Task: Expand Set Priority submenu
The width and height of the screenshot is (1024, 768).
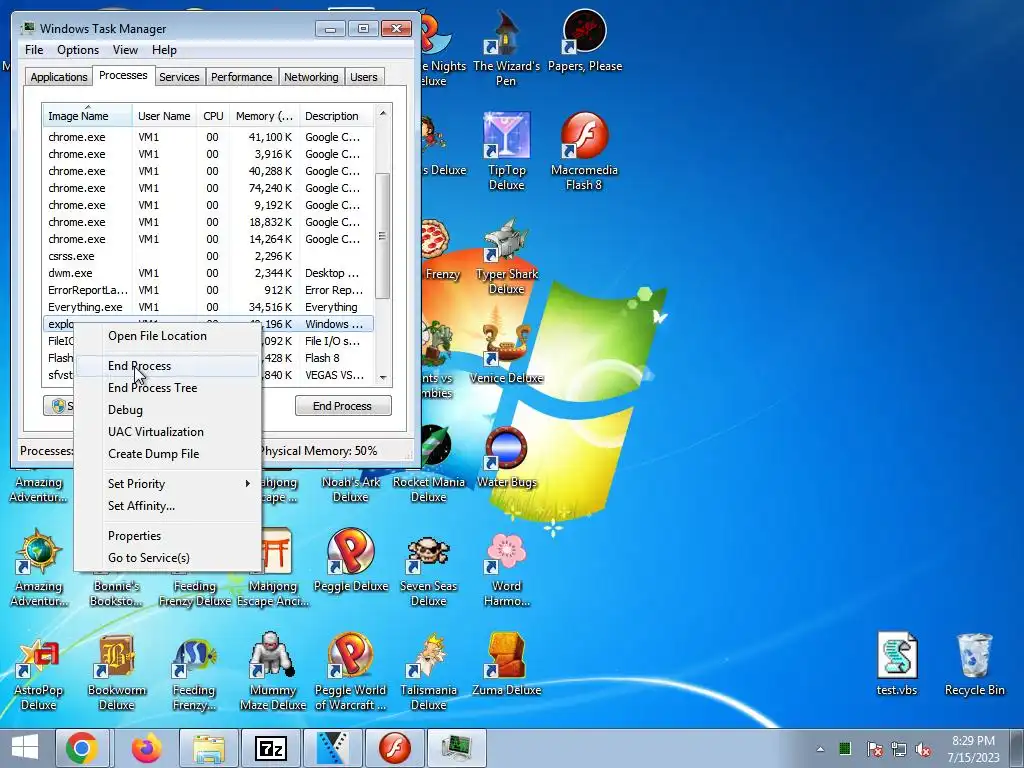Action: click(x=168, y=484)
